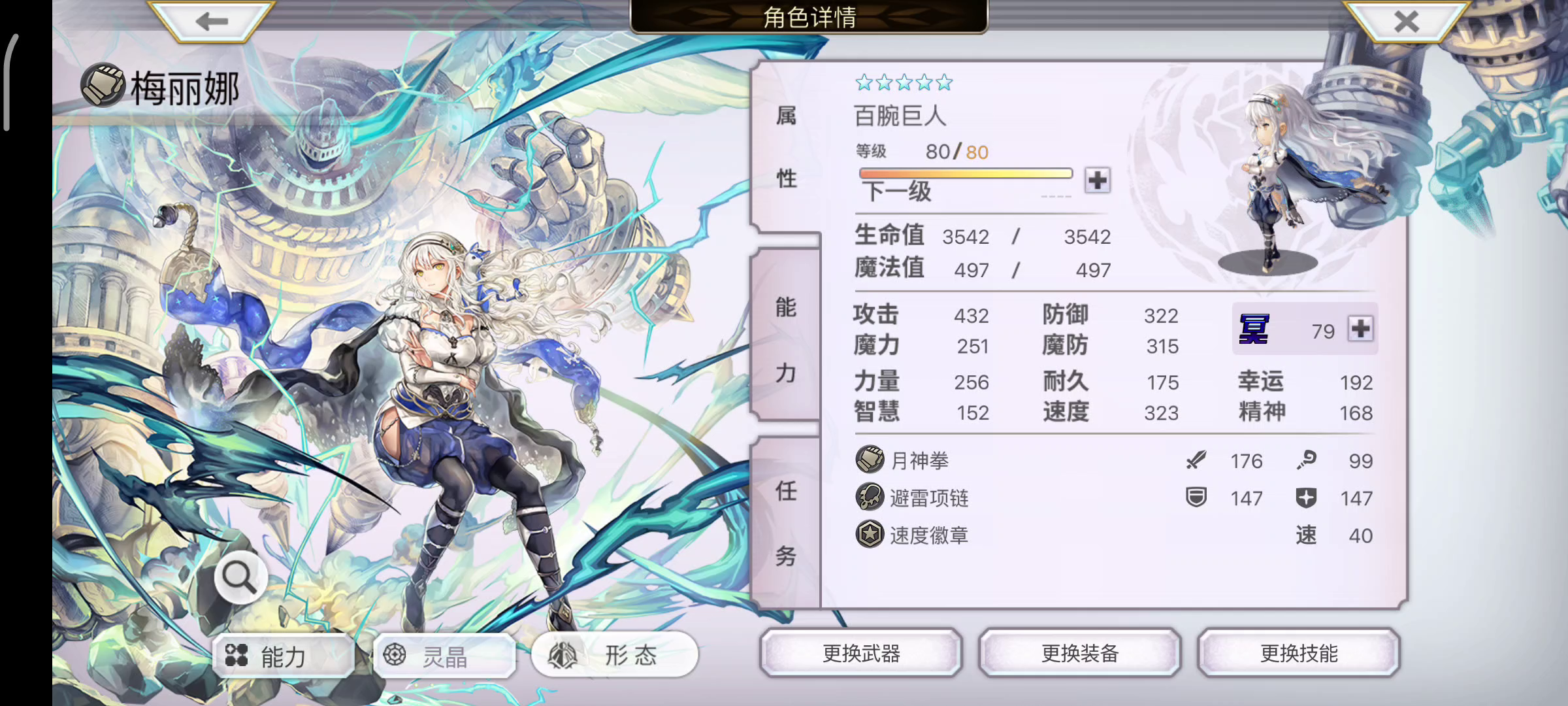This screenshot has width=1568, height=706.
Task: Tap 更换技能 to change skills
Action: 1299,652
